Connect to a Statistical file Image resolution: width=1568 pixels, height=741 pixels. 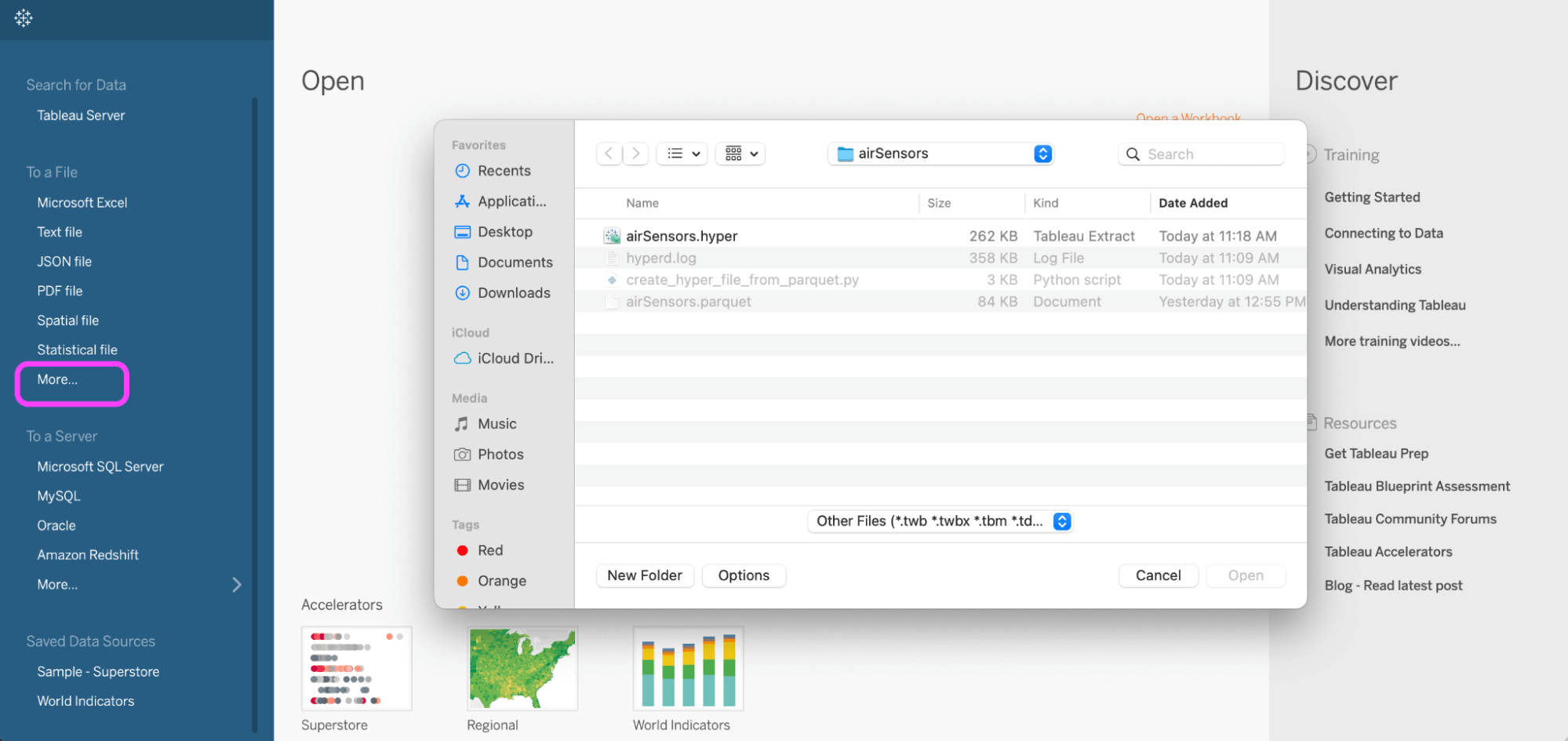(x=77, y=350)
